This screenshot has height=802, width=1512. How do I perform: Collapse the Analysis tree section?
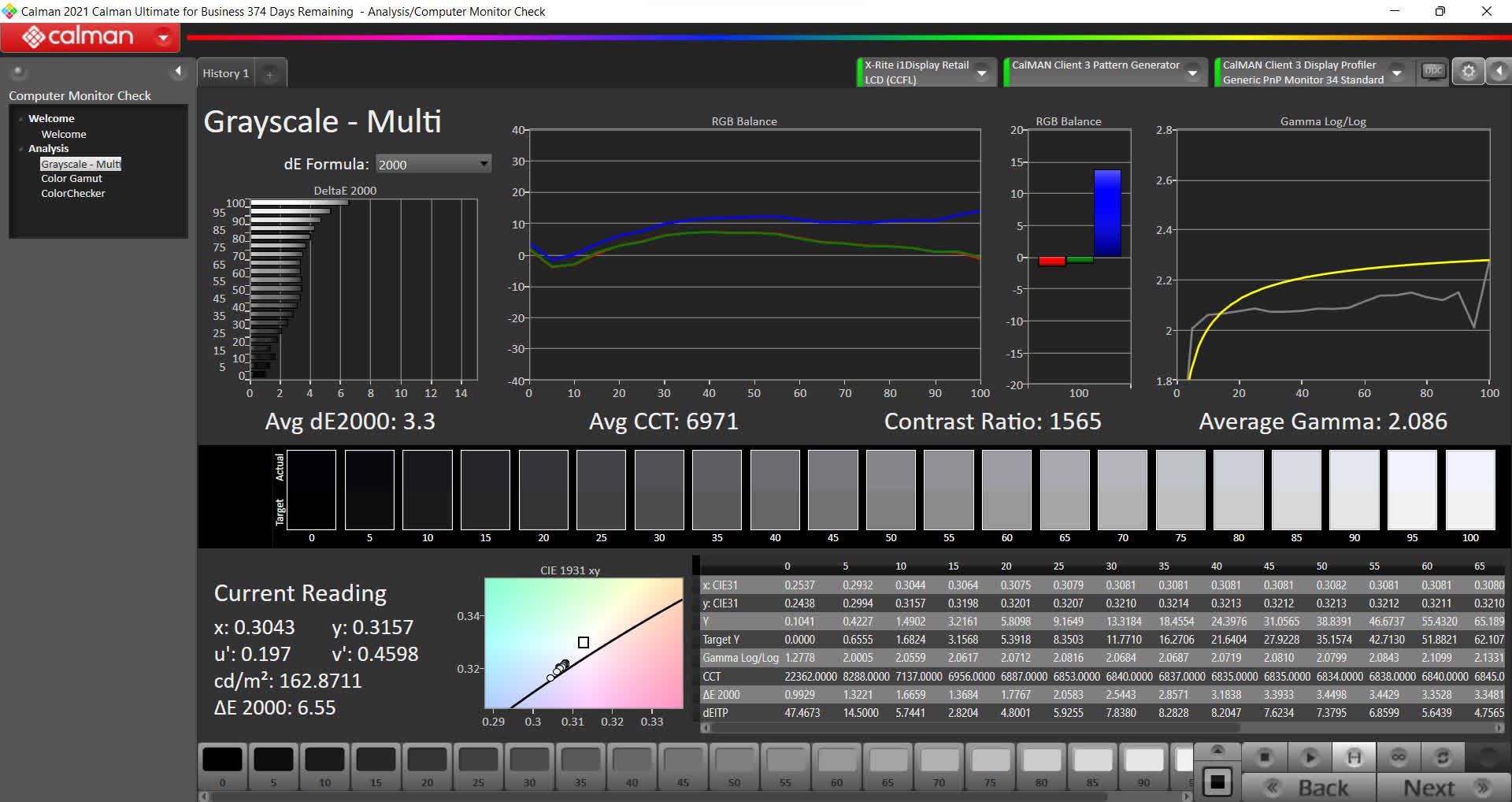(x=21, y=149)
